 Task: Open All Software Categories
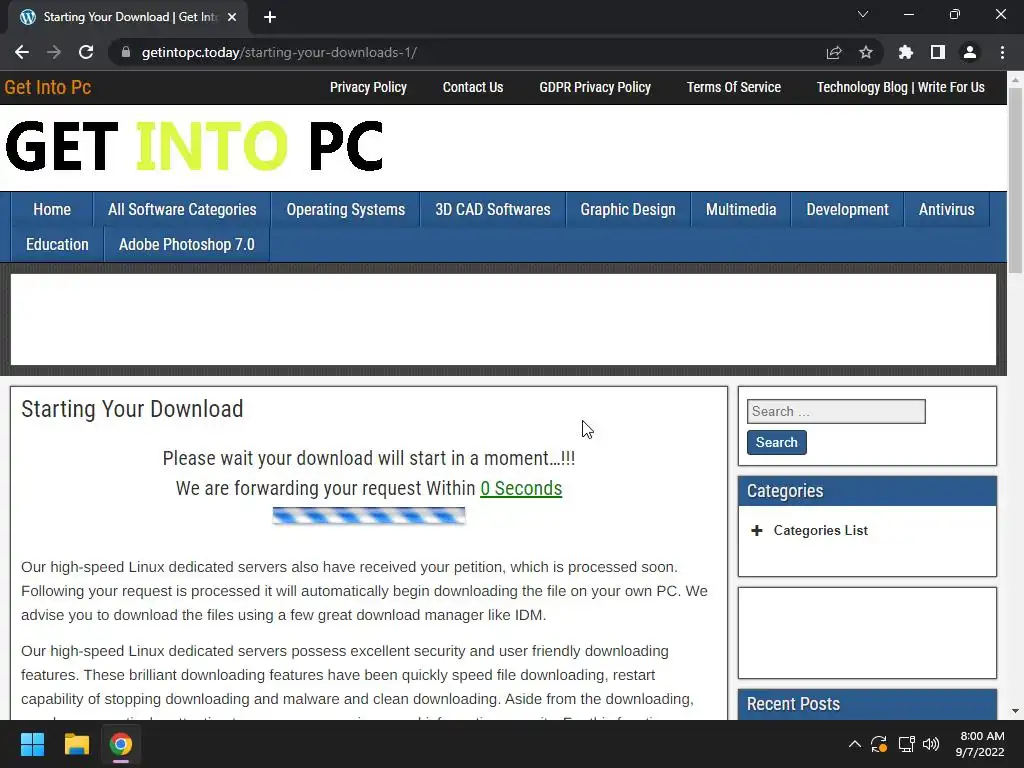tap(182, 210)
